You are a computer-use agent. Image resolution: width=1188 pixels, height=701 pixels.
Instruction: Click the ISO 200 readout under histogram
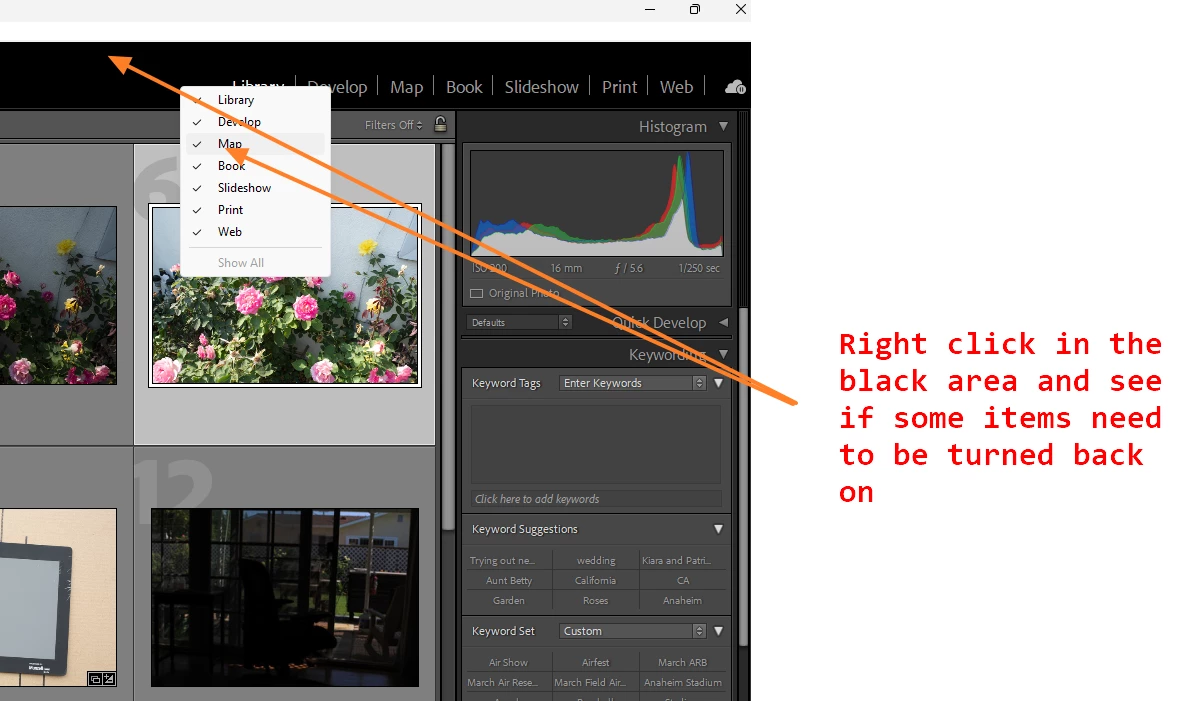click(489, 268)
